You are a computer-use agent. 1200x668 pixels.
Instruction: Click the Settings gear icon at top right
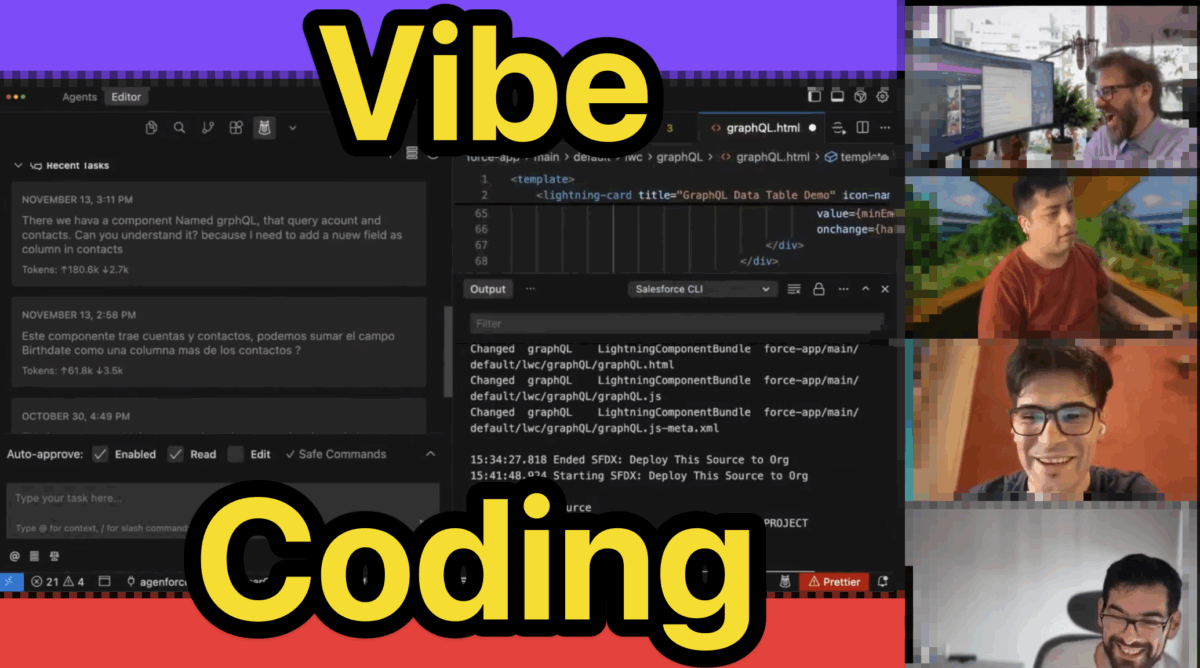click(882, 97)
